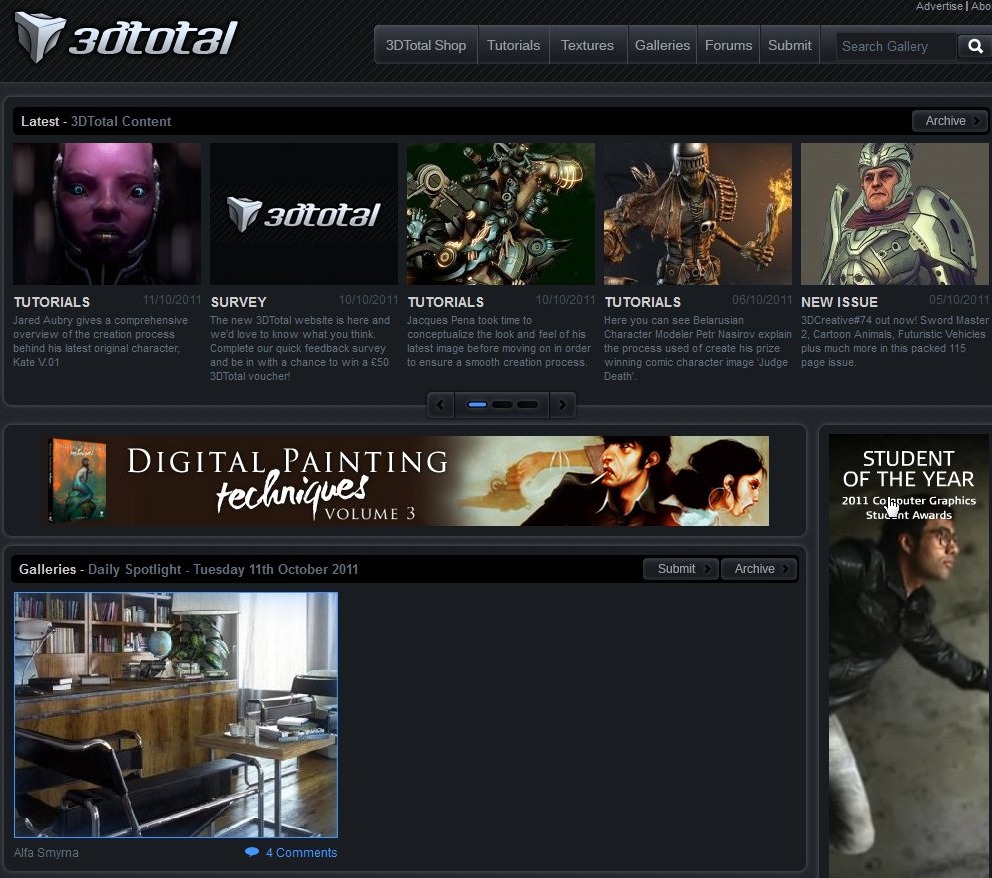Image resolution: width=992 pixels, height=878 pixels.
Task: Click the TUTORIALS heading dated 11/10/2011
Action: coord(52,302)
